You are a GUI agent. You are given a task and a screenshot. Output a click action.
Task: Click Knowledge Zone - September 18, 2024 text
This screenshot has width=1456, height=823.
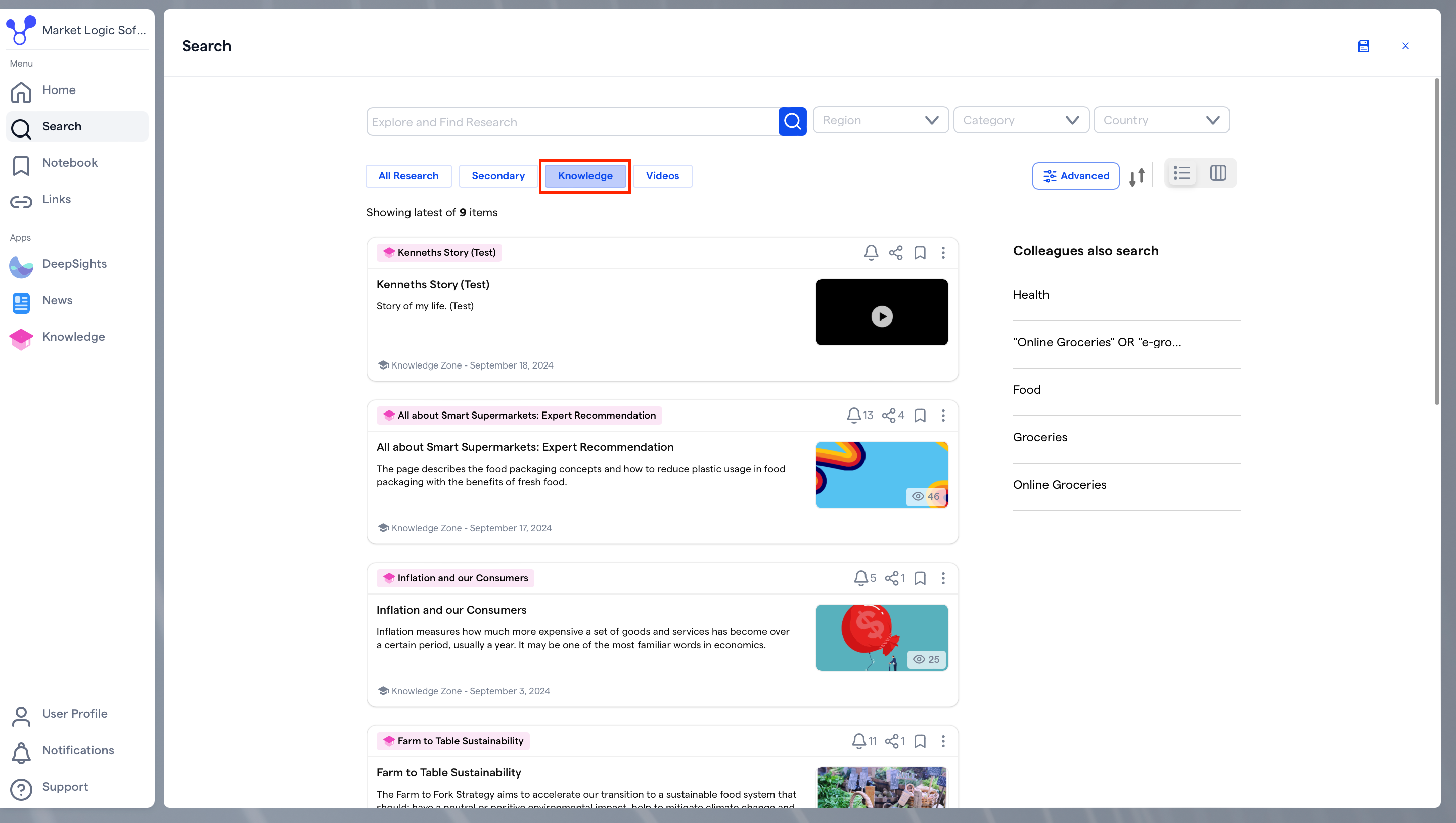click(x=473, y=365)
